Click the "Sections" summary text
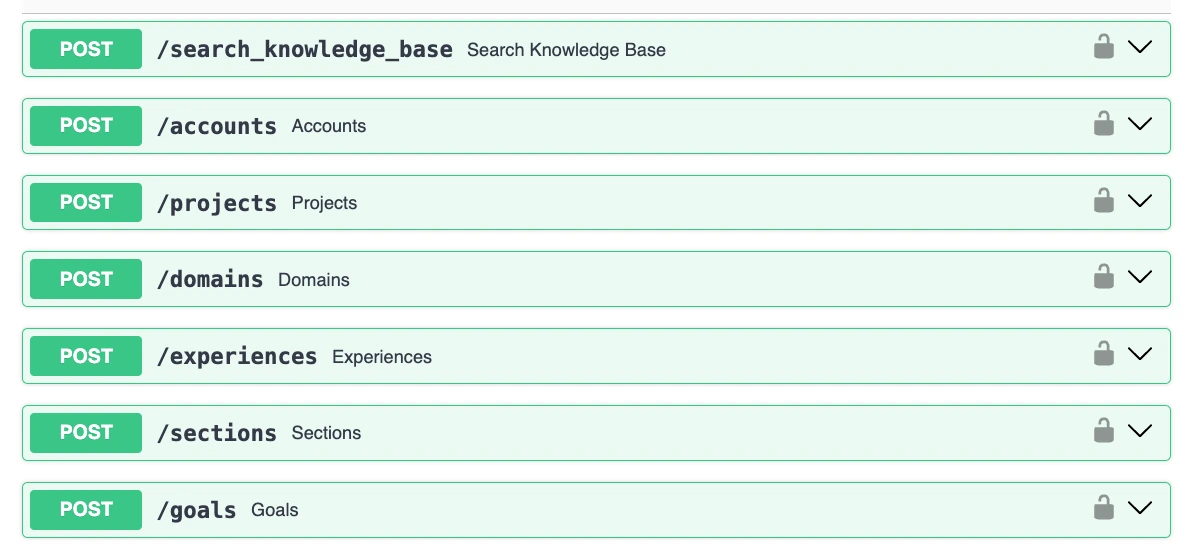 click(326, 434)
